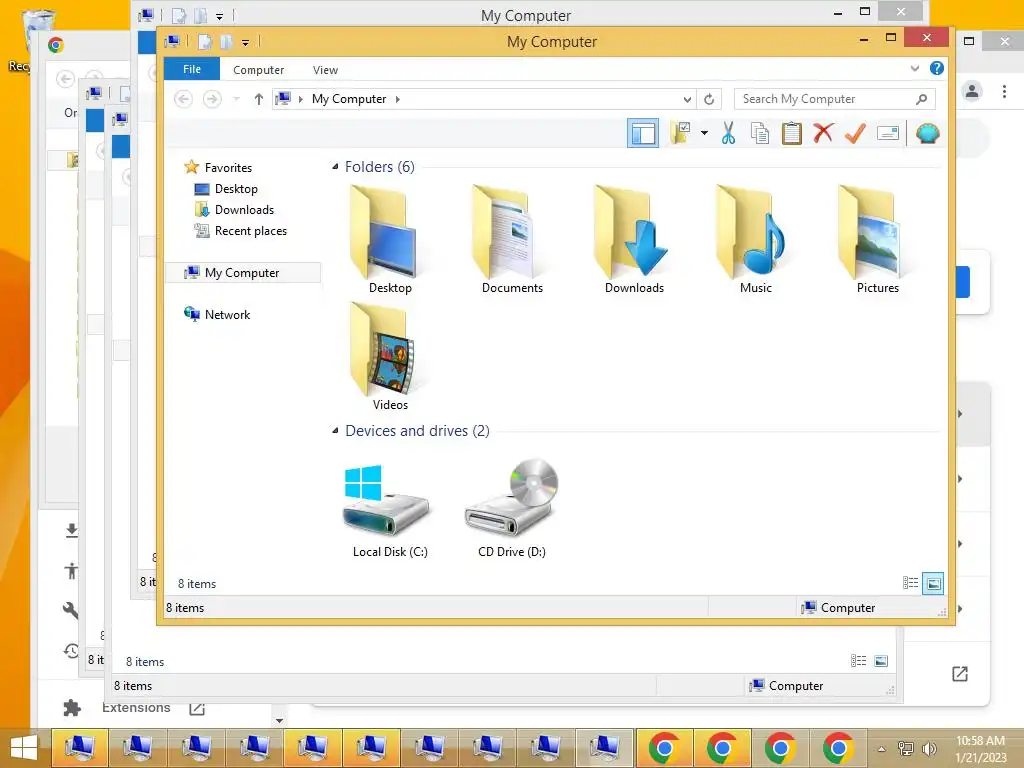Switch front window to large icons view
The image size is (1024, 768).
[933, 583]
